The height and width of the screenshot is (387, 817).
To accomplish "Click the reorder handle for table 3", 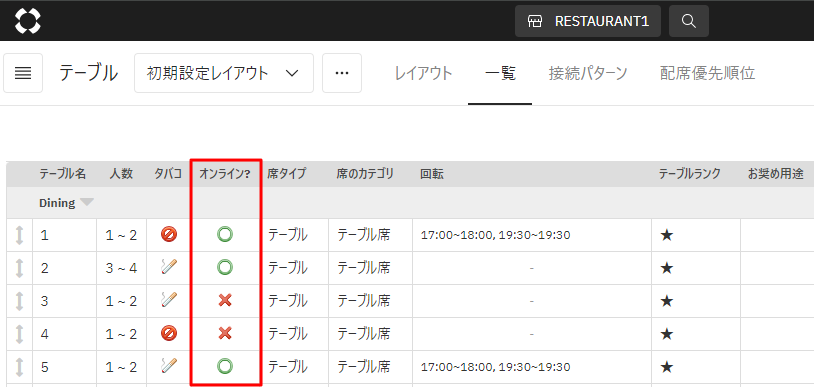I will (19, 301).
